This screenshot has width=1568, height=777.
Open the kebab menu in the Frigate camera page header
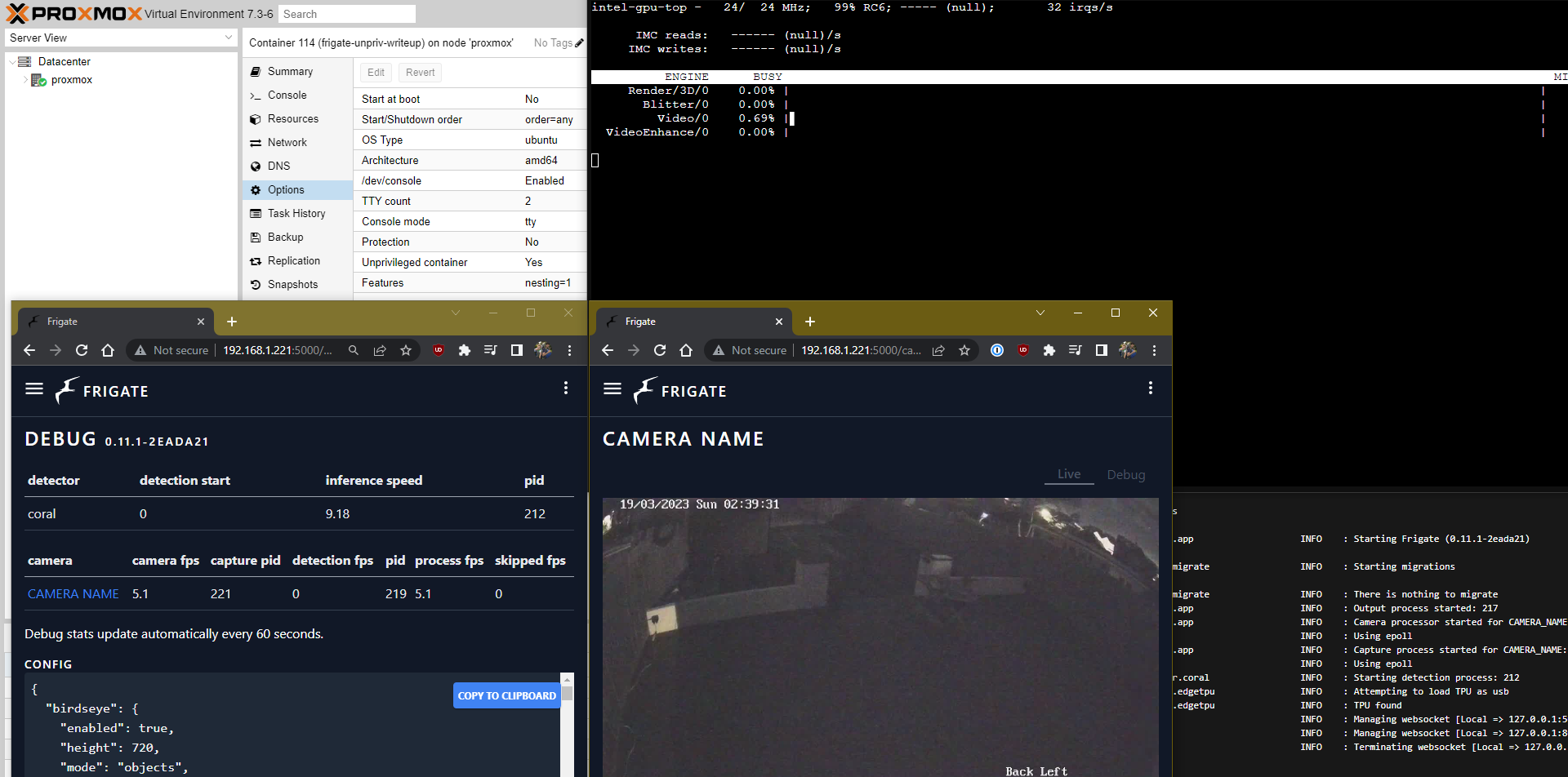[1151, 388]
